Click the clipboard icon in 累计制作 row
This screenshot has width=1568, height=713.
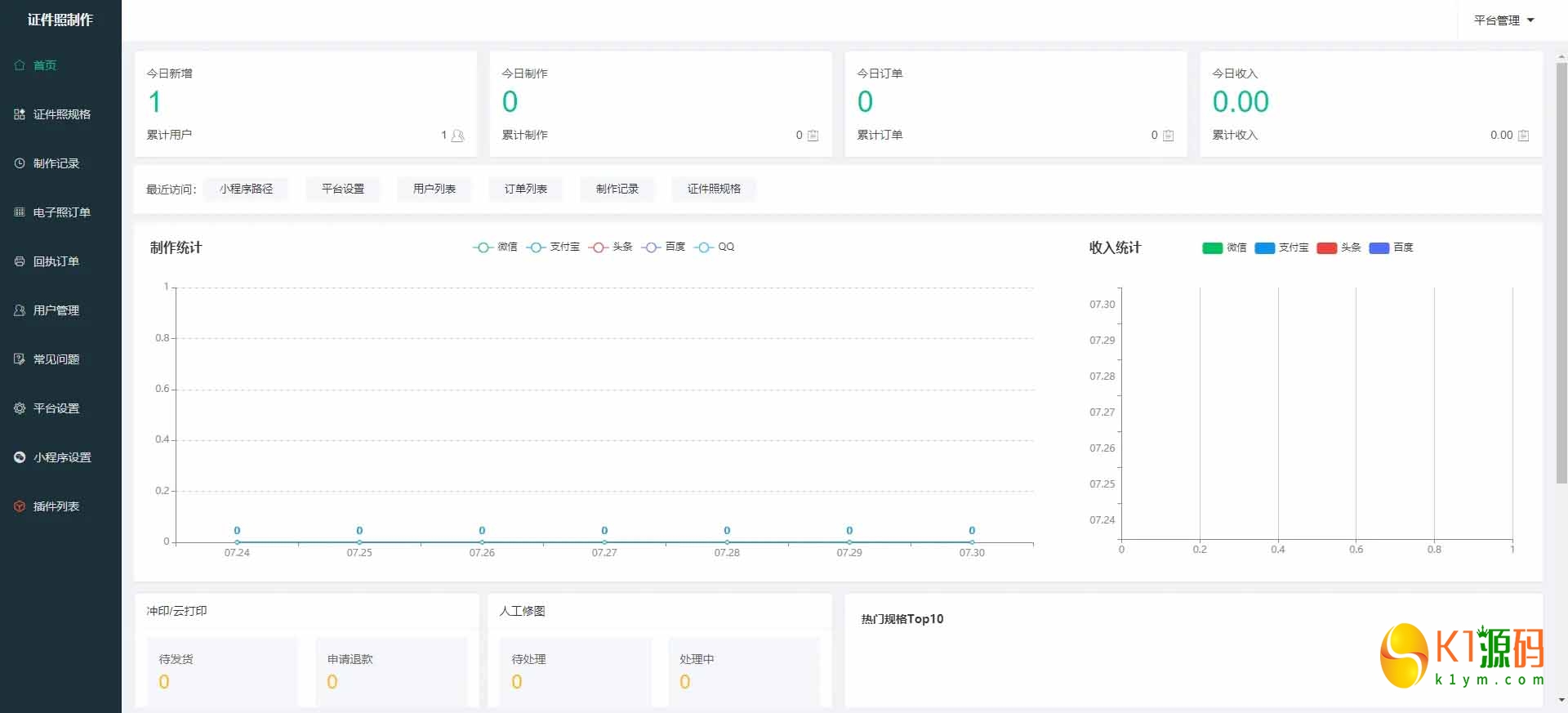pyautogui.click(x=813, y=136)
